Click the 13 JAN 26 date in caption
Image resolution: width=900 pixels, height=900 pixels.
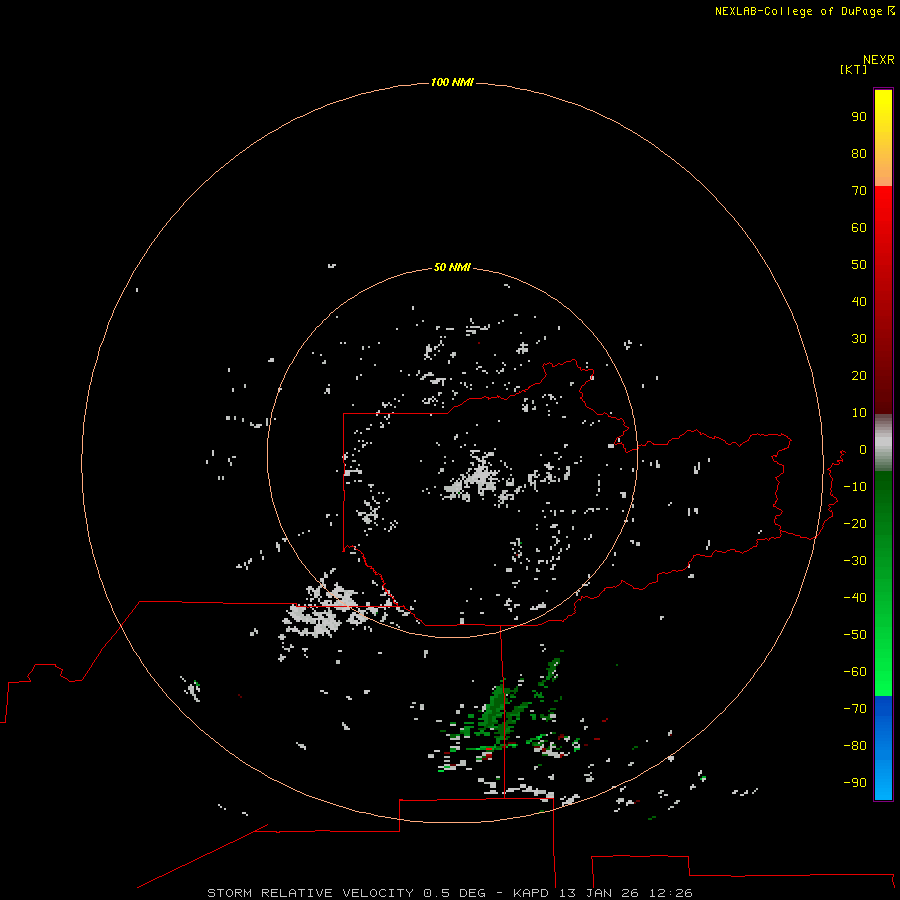(600, 893)
